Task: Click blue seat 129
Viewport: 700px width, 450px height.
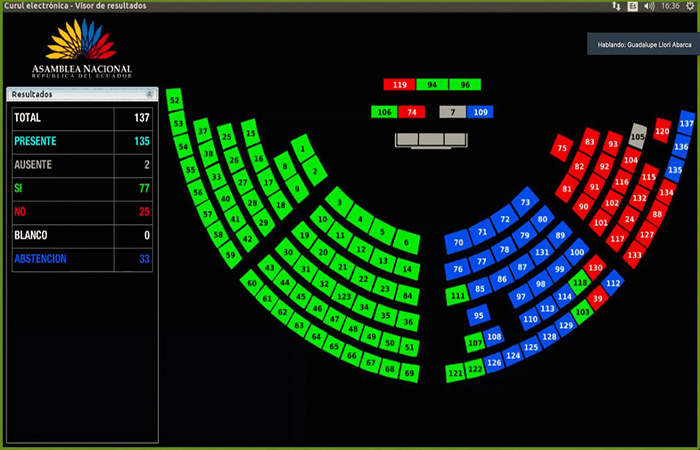Action: (x=566, y=325)
